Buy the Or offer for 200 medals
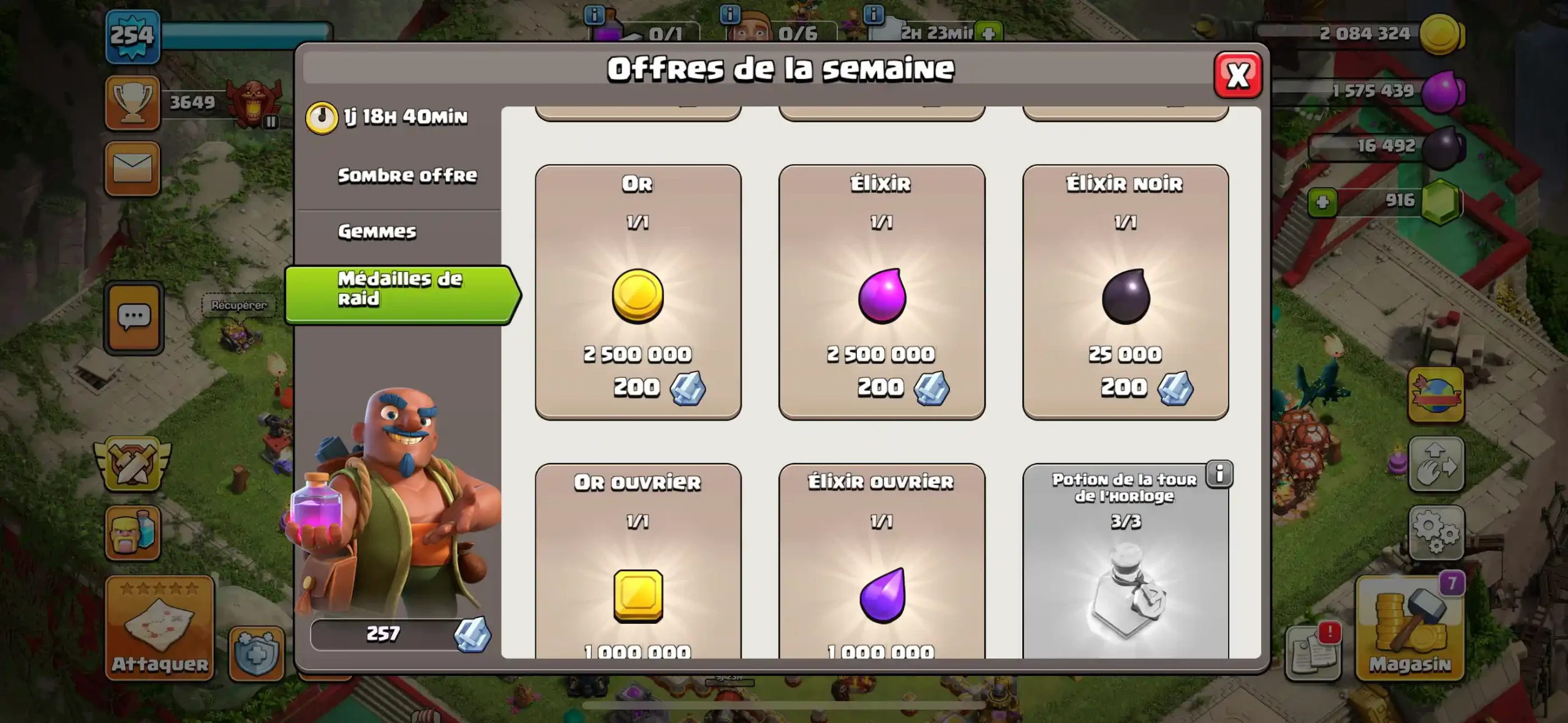1568x723 pixels. coord(638,292)
